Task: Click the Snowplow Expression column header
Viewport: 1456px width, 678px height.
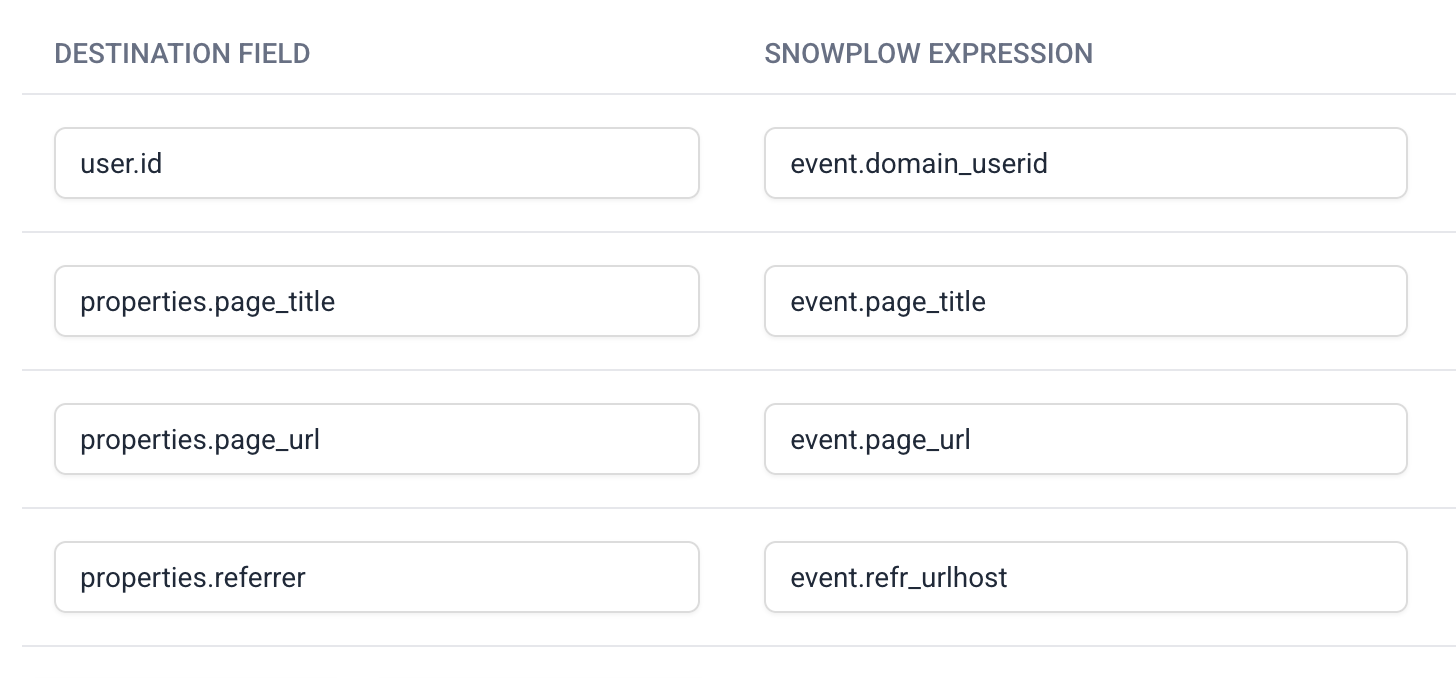Action: (928, 54)
